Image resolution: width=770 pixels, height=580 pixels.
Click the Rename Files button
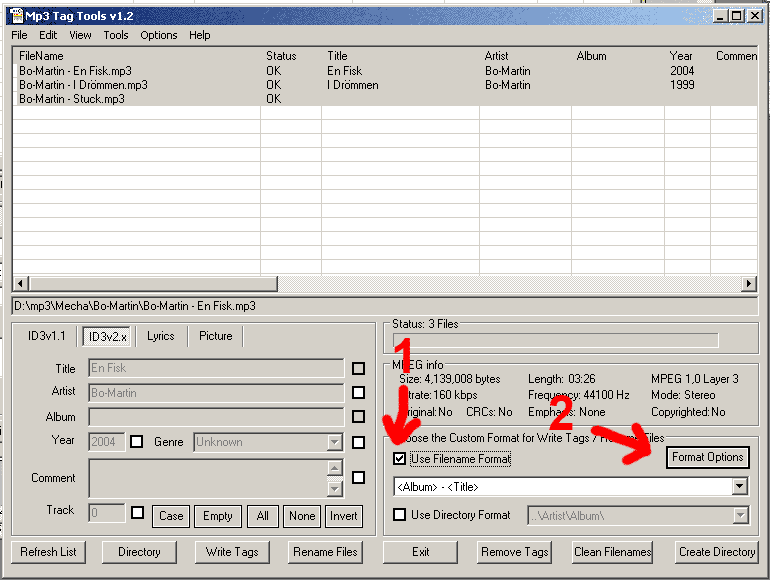tap(325, 552)
